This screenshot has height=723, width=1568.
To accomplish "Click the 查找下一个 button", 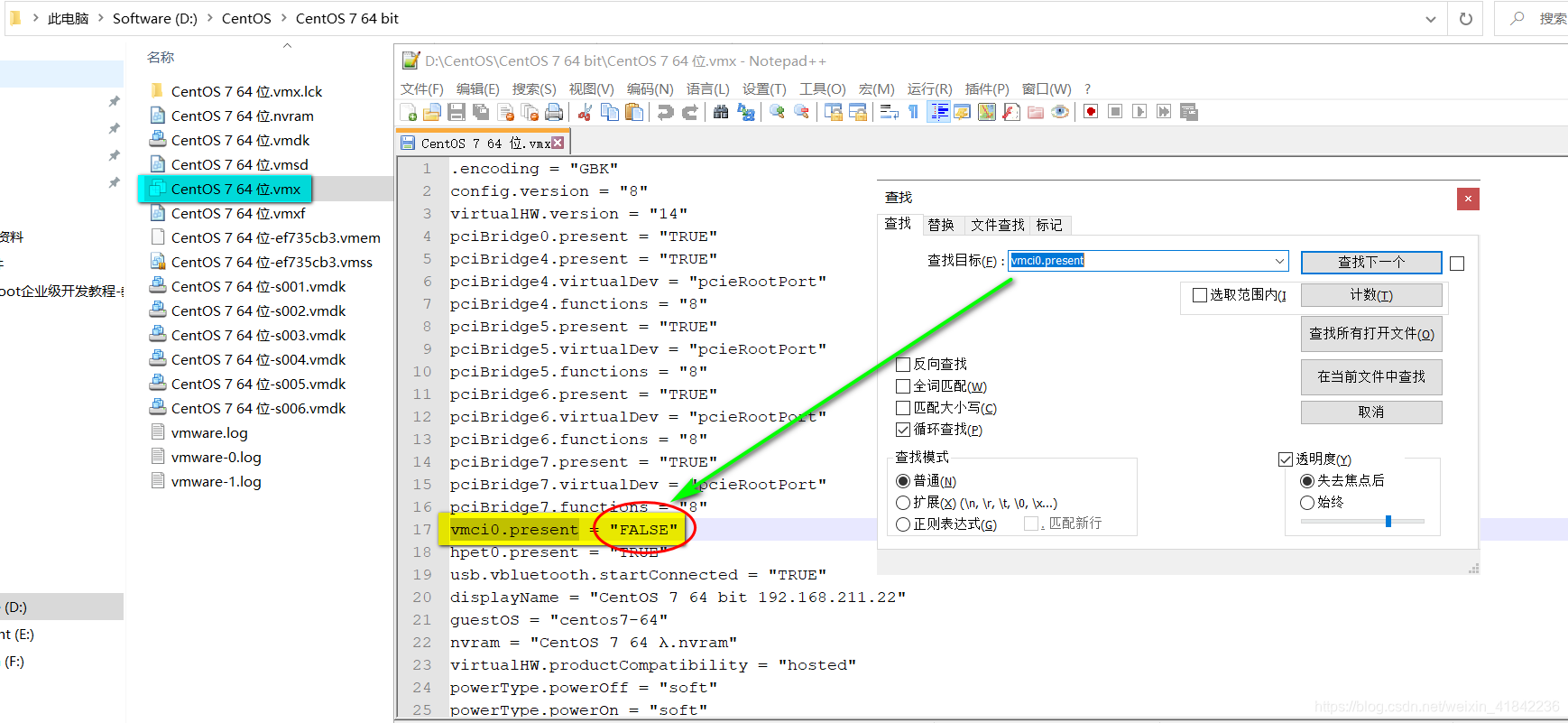I will (x=1371, y=262).
